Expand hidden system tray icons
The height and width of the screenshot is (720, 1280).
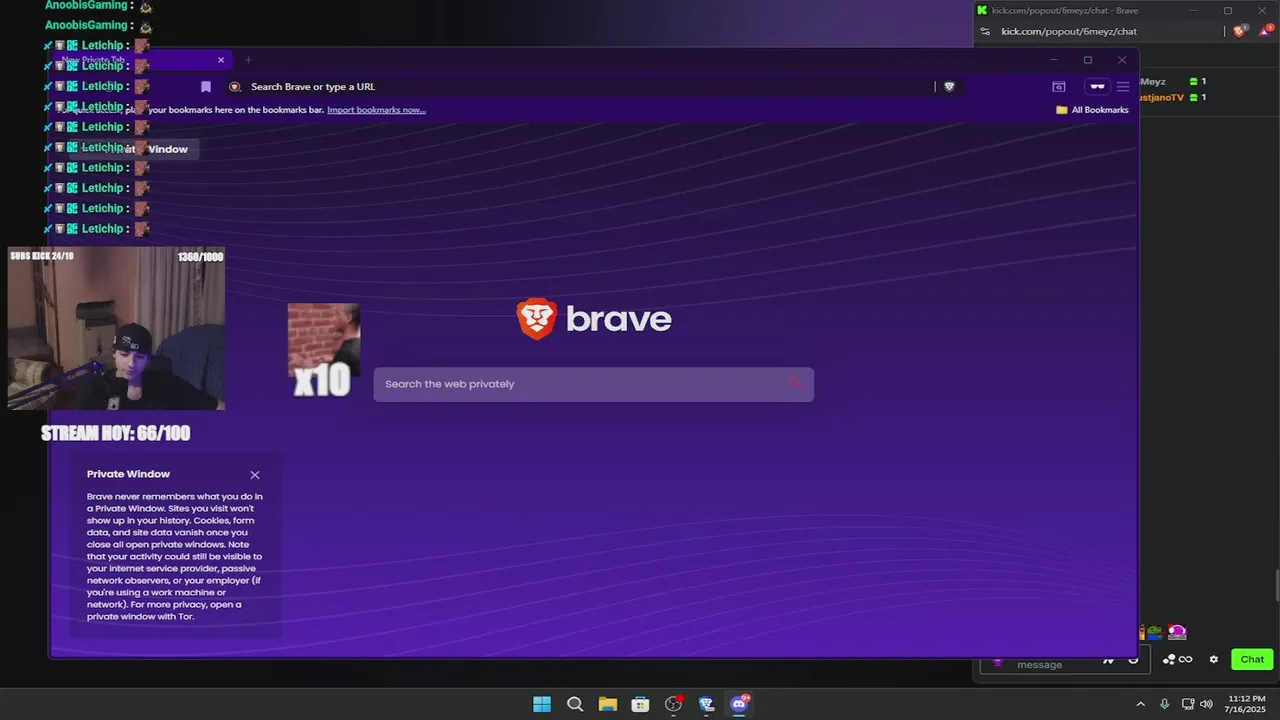(x=1140, y=704)
